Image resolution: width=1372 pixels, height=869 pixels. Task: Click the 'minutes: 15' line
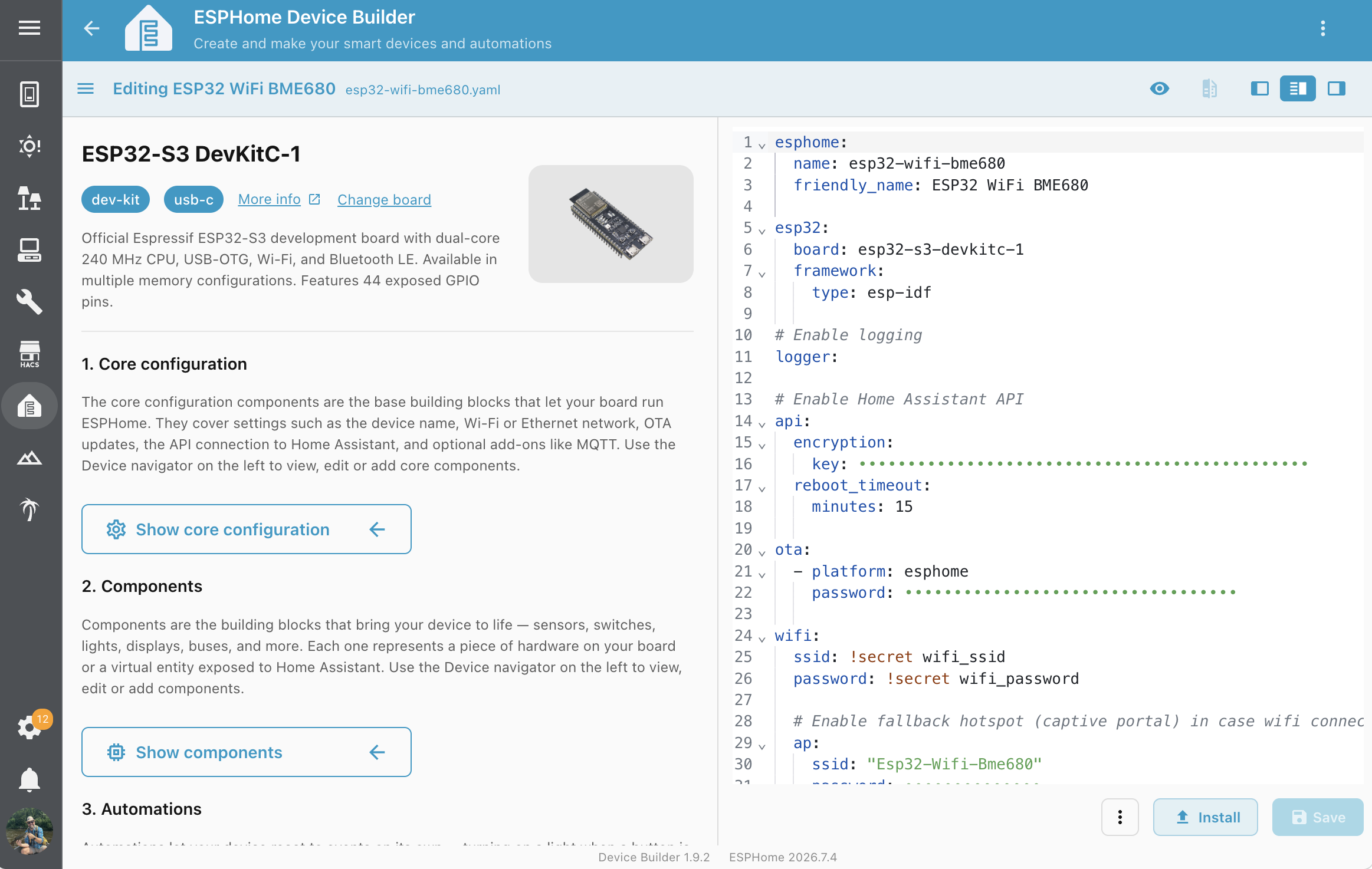tap(862, 506)
